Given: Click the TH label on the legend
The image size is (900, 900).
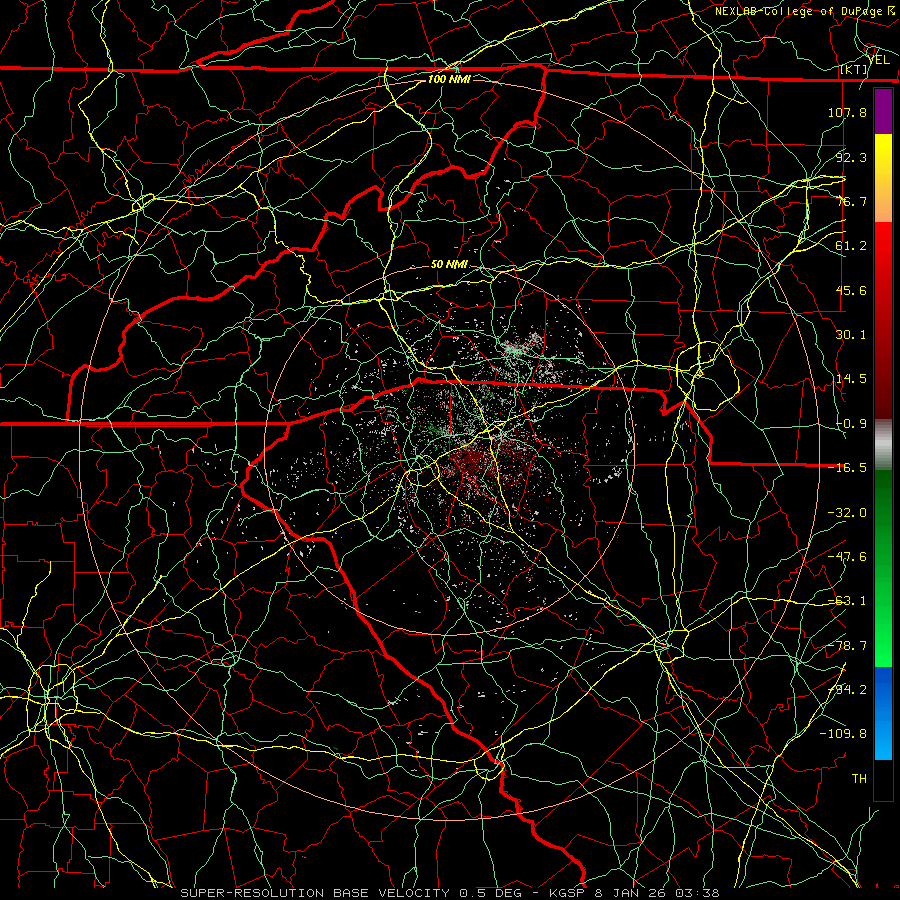Looking at the screenshot, I should (x=859, y=779).
